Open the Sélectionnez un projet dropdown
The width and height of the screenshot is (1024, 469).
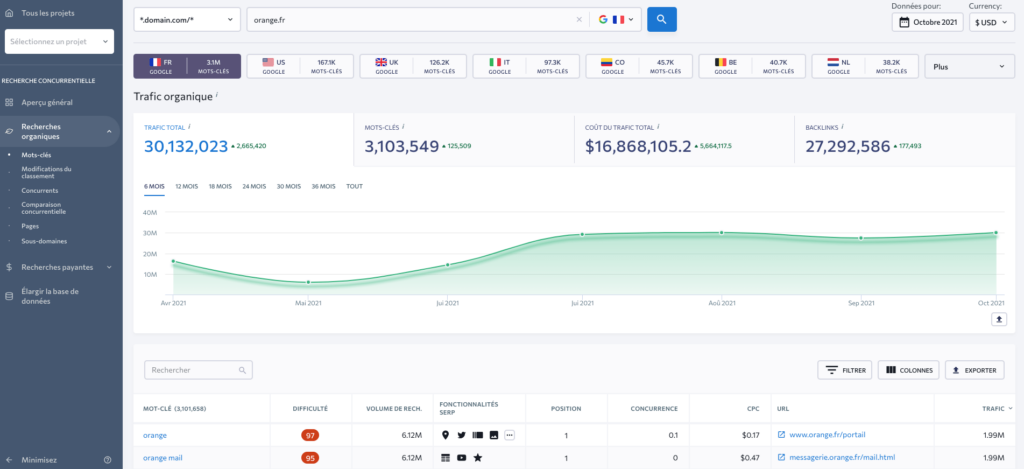59,41
